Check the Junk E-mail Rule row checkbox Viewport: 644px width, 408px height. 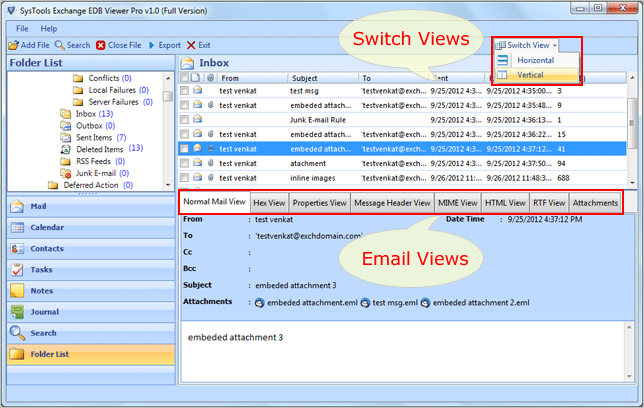tap(184, 120)
